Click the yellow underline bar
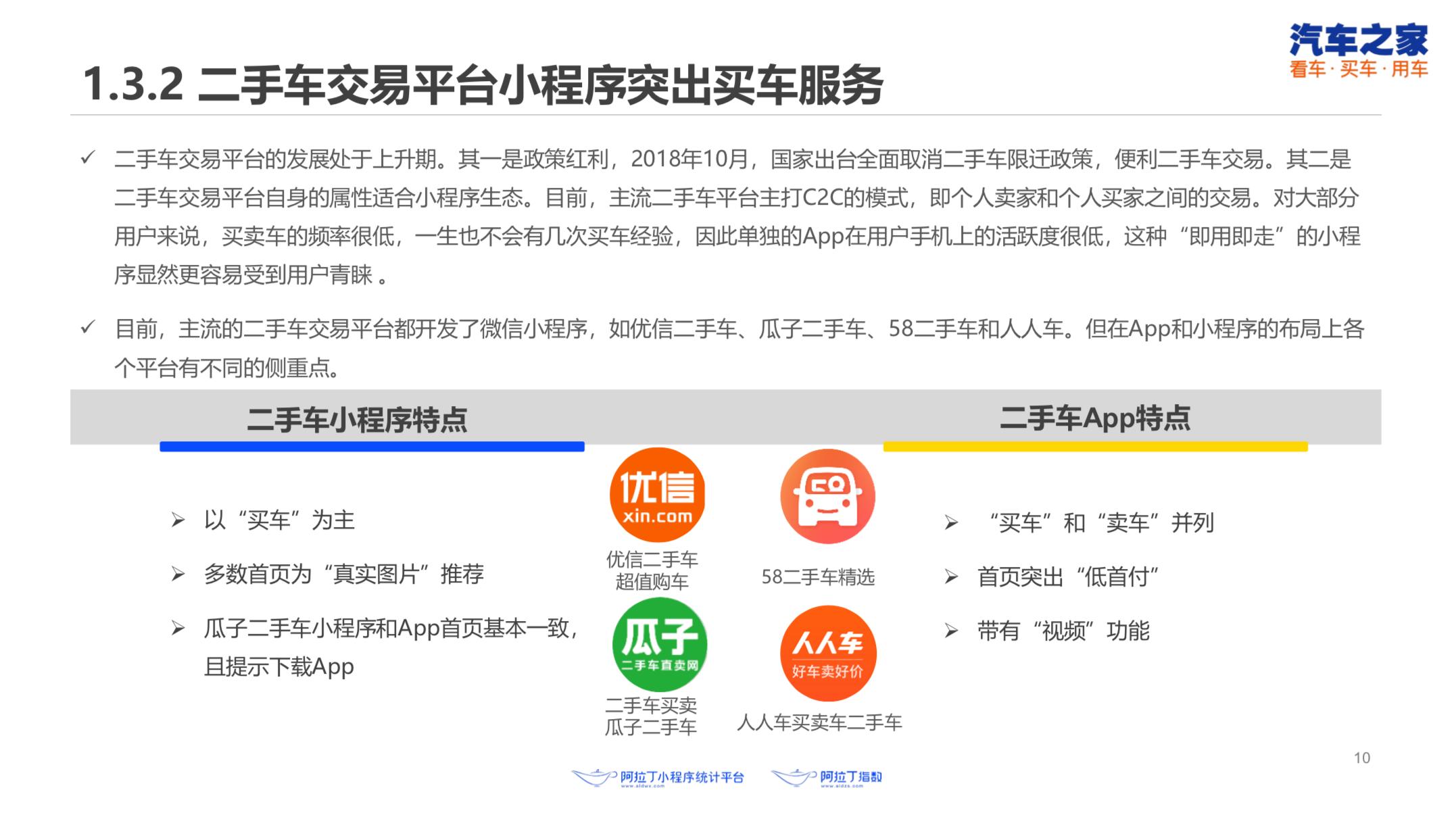The image size is (1456, 815). [1095, 447]
